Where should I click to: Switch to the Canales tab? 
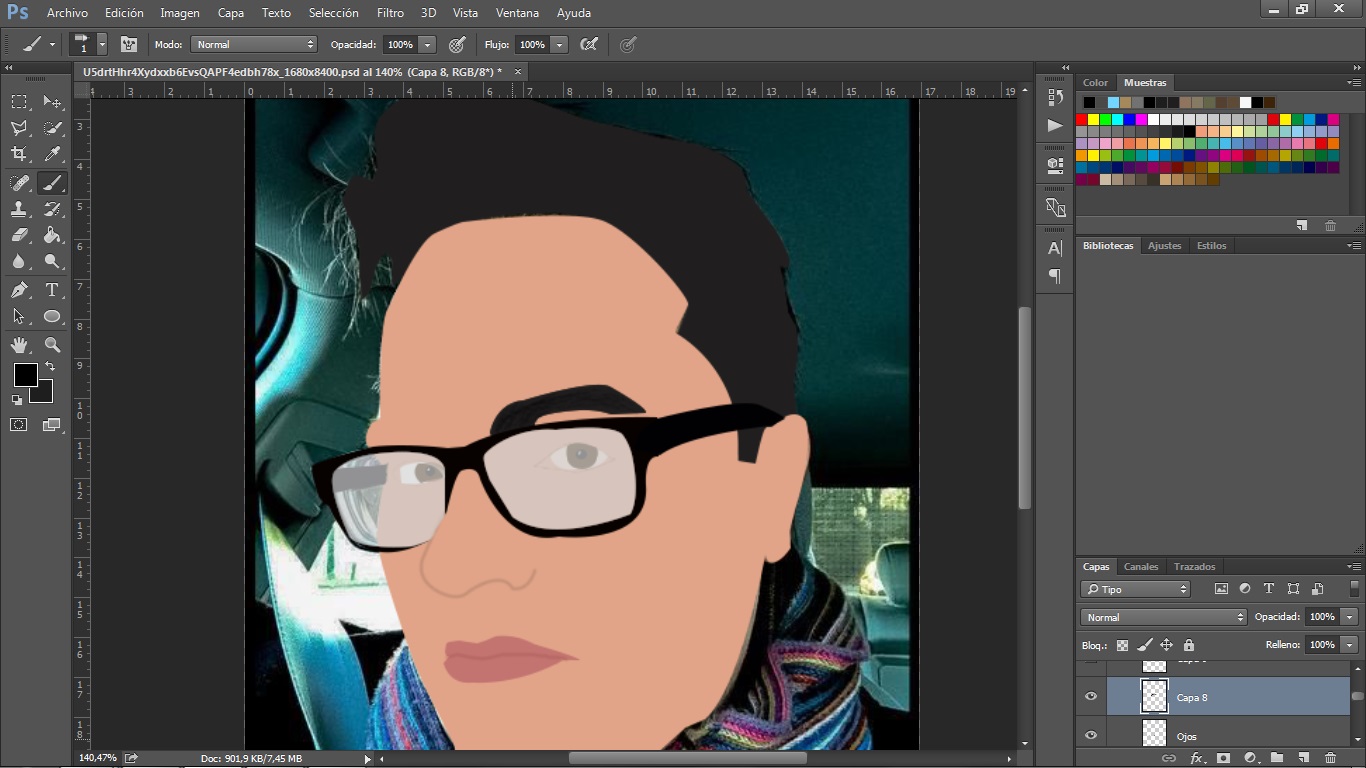(x=1141, y=566)
